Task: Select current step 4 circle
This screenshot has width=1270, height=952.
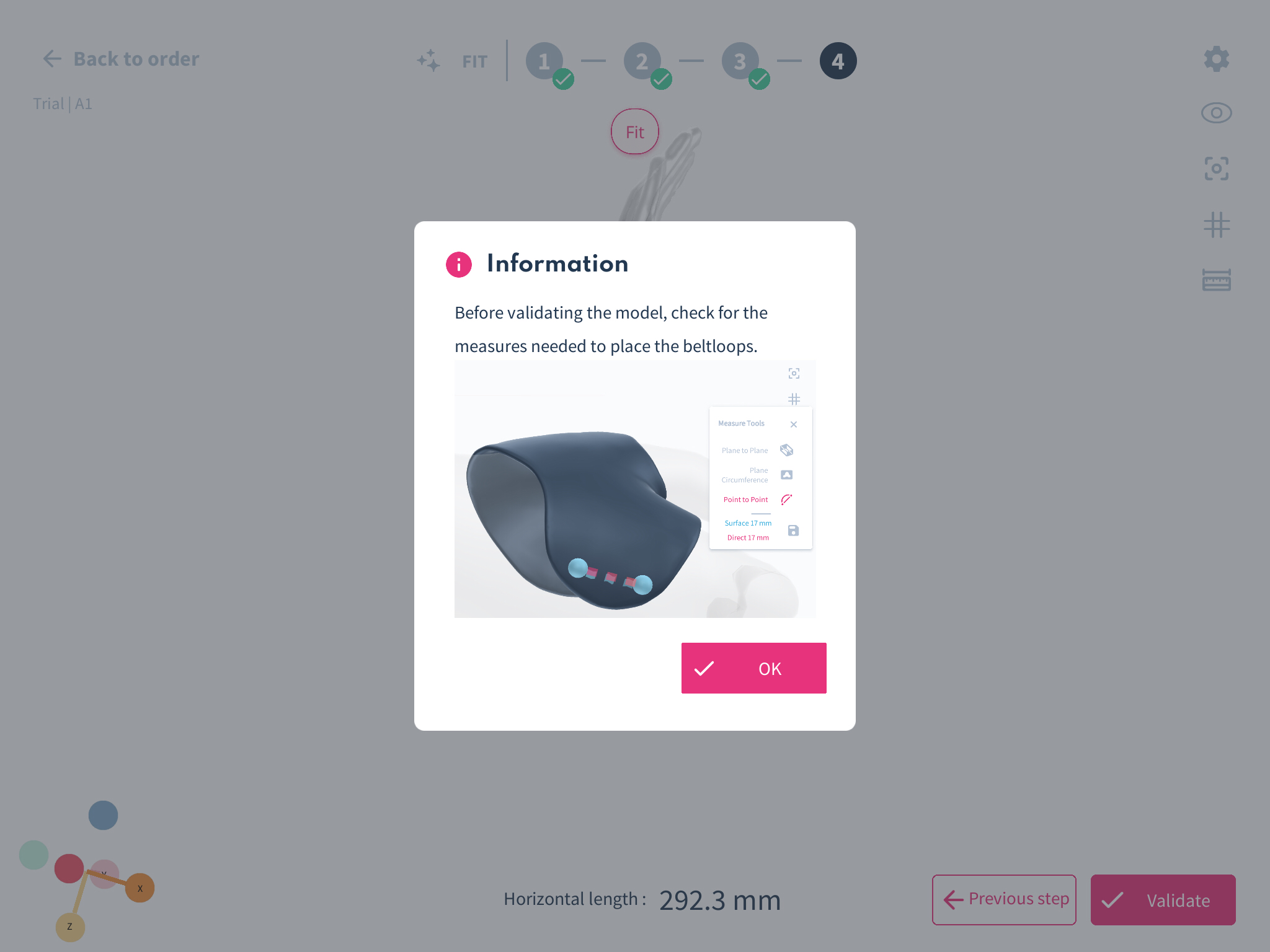Action: [x=838, y=61]
